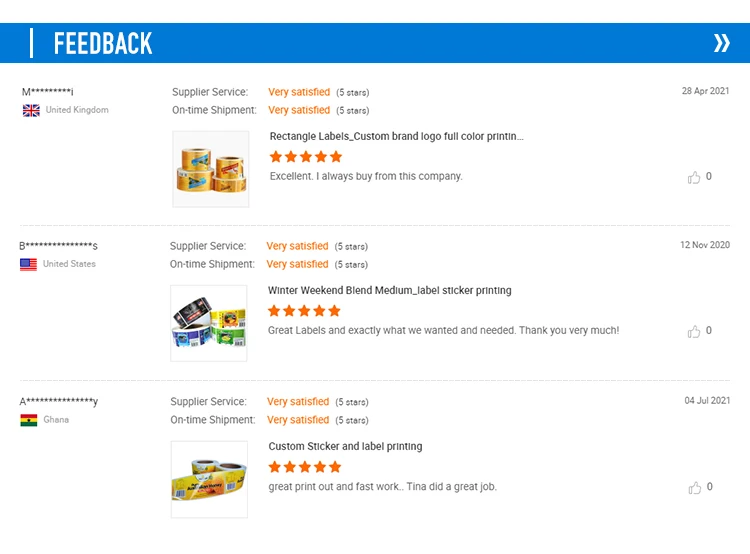Click reviewer name B***************s
Viewport: 750px width, 554px height.
58,246
